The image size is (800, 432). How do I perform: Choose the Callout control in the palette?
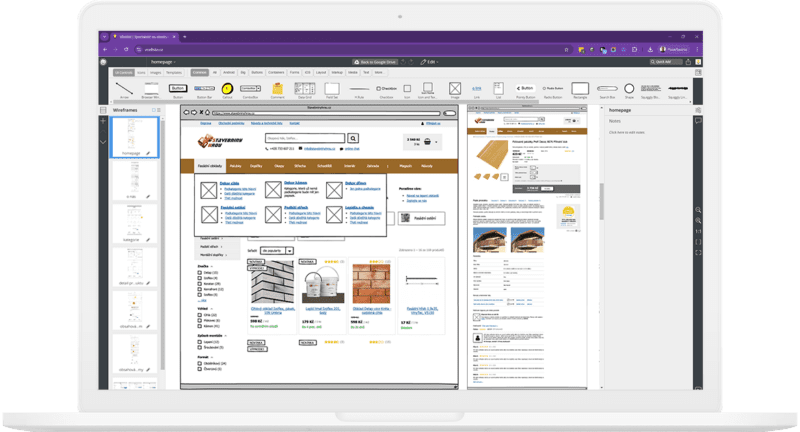point(227,90)
